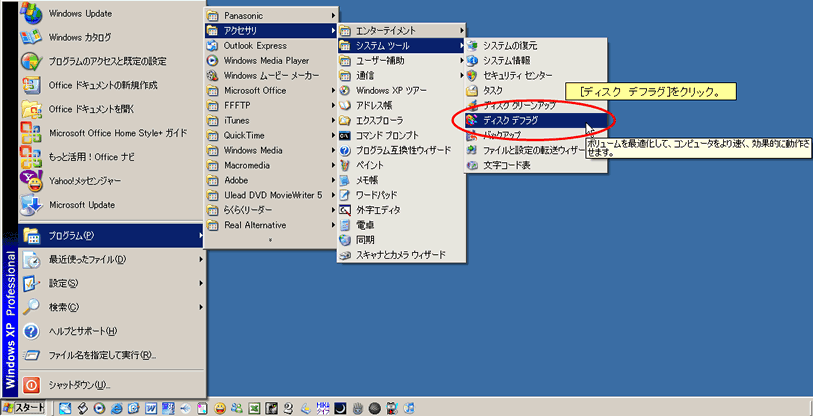
Task: Open ファイル名を指定して実行(R)
Action: click(x=111, y=355)
